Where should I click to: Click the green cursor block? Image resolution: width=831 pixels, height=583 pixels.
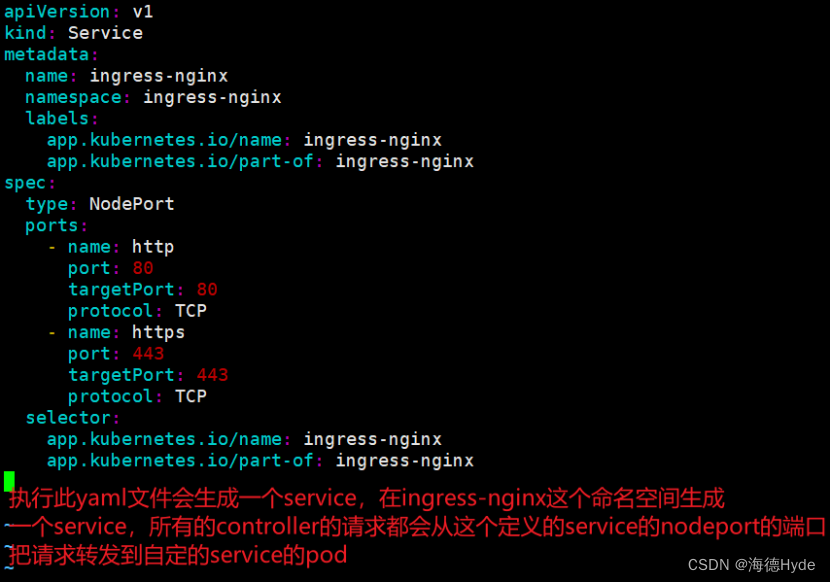pos(9,481)
